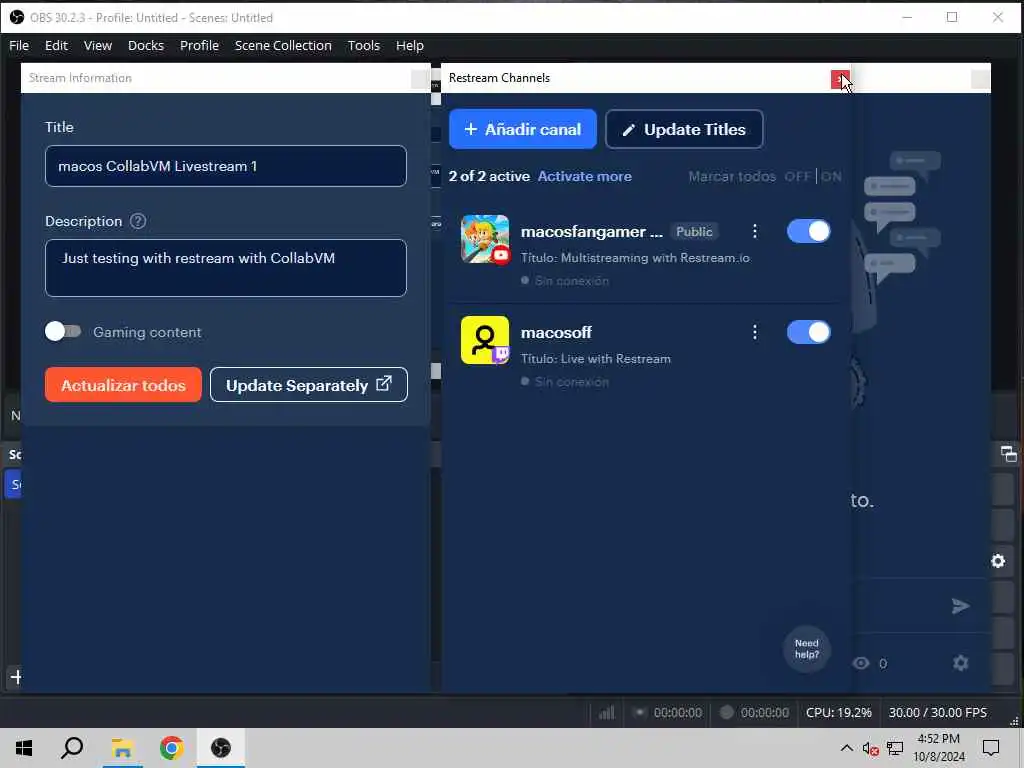This screenshot has width=1024, height=768.
Task: Click the '2 of 2 active' text
Action: (x=489, y=176)
